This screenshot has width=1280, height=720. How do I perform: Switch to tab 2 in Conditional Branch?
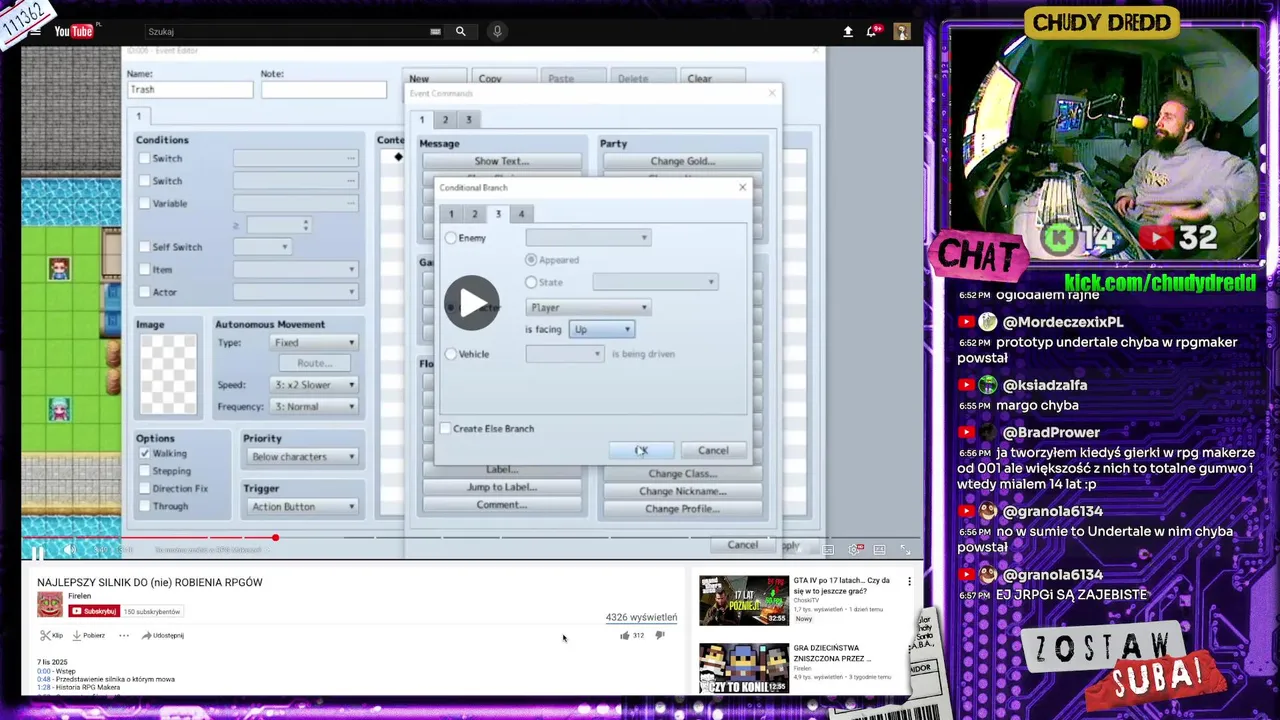[x=475, y=214]
